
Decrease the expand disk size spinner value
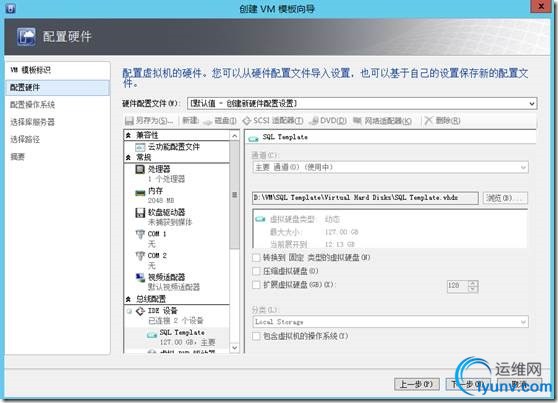coord(473,289)
